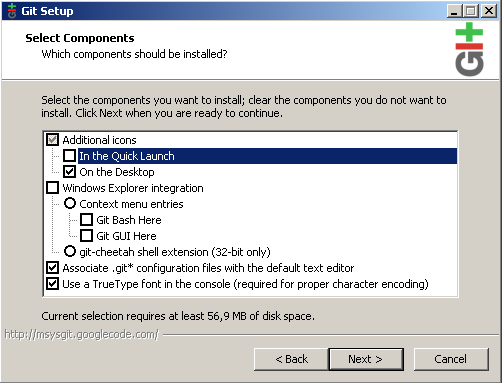The width and height of the screenshot is (502, 383).
Task: Go to the next setup page
Action: tap(366, 359)
